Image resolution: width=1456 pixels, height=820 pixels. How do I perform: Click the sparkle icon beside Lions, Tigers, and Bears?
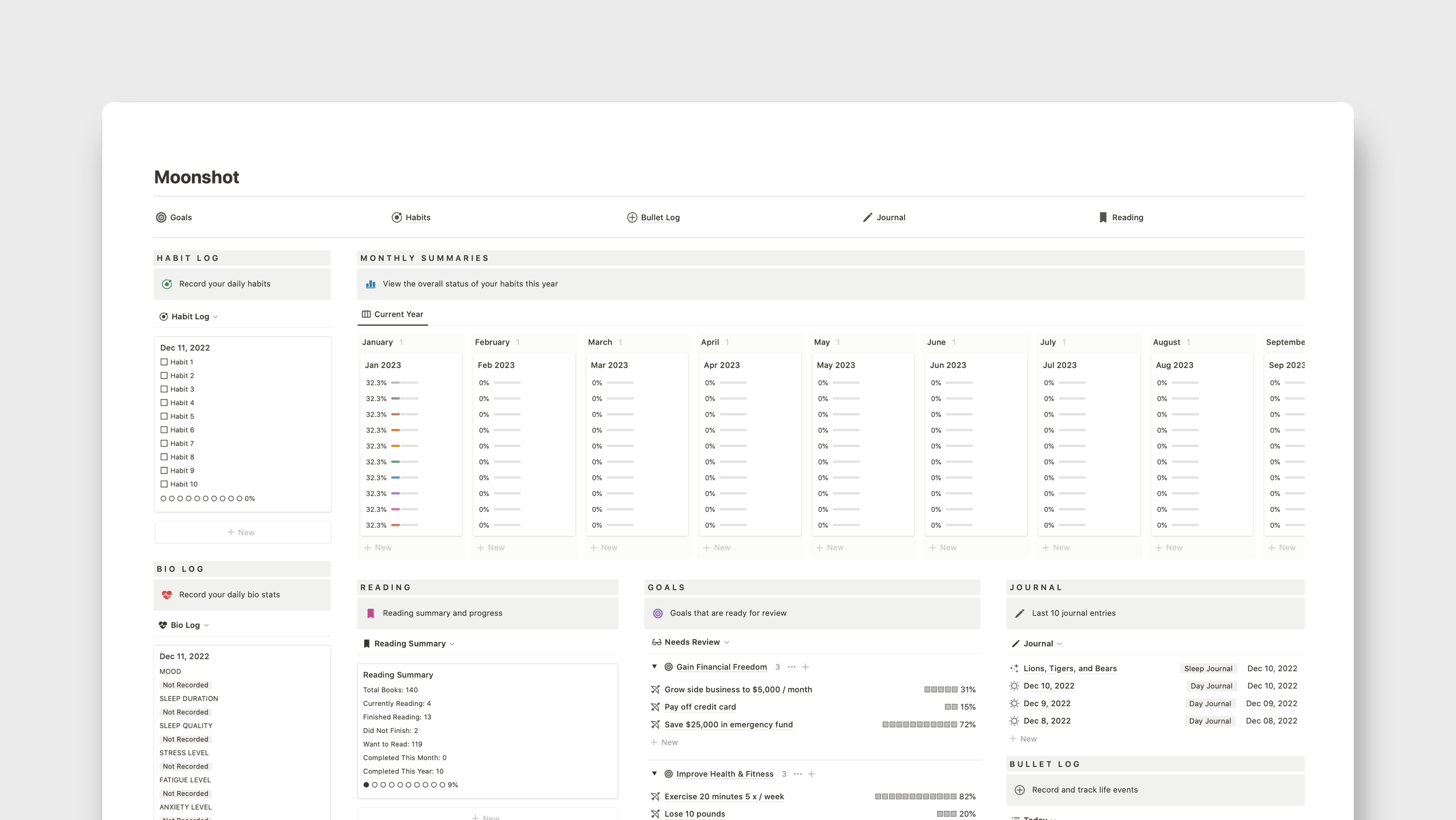pyautogui.click(x=1014, y=669)
